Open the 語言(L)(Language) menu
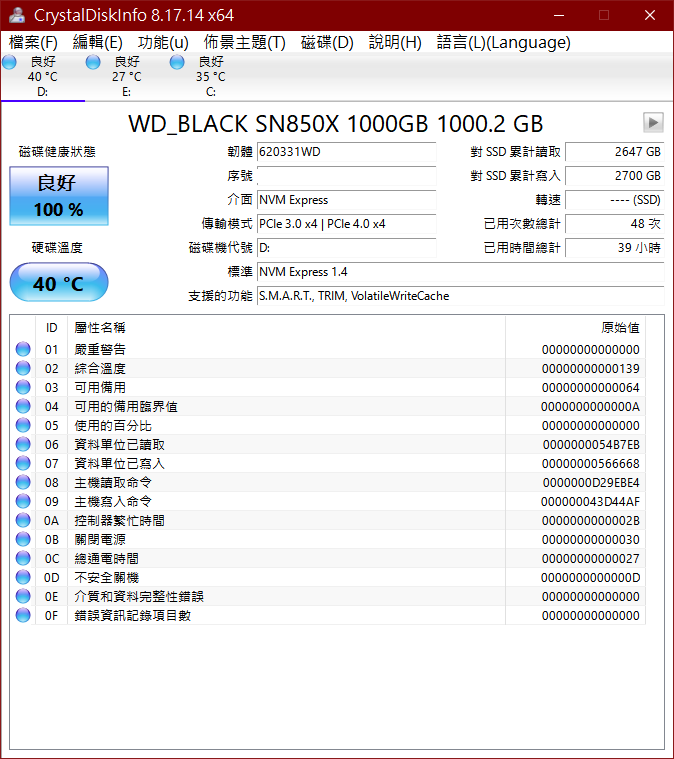 tap(504, 43)
